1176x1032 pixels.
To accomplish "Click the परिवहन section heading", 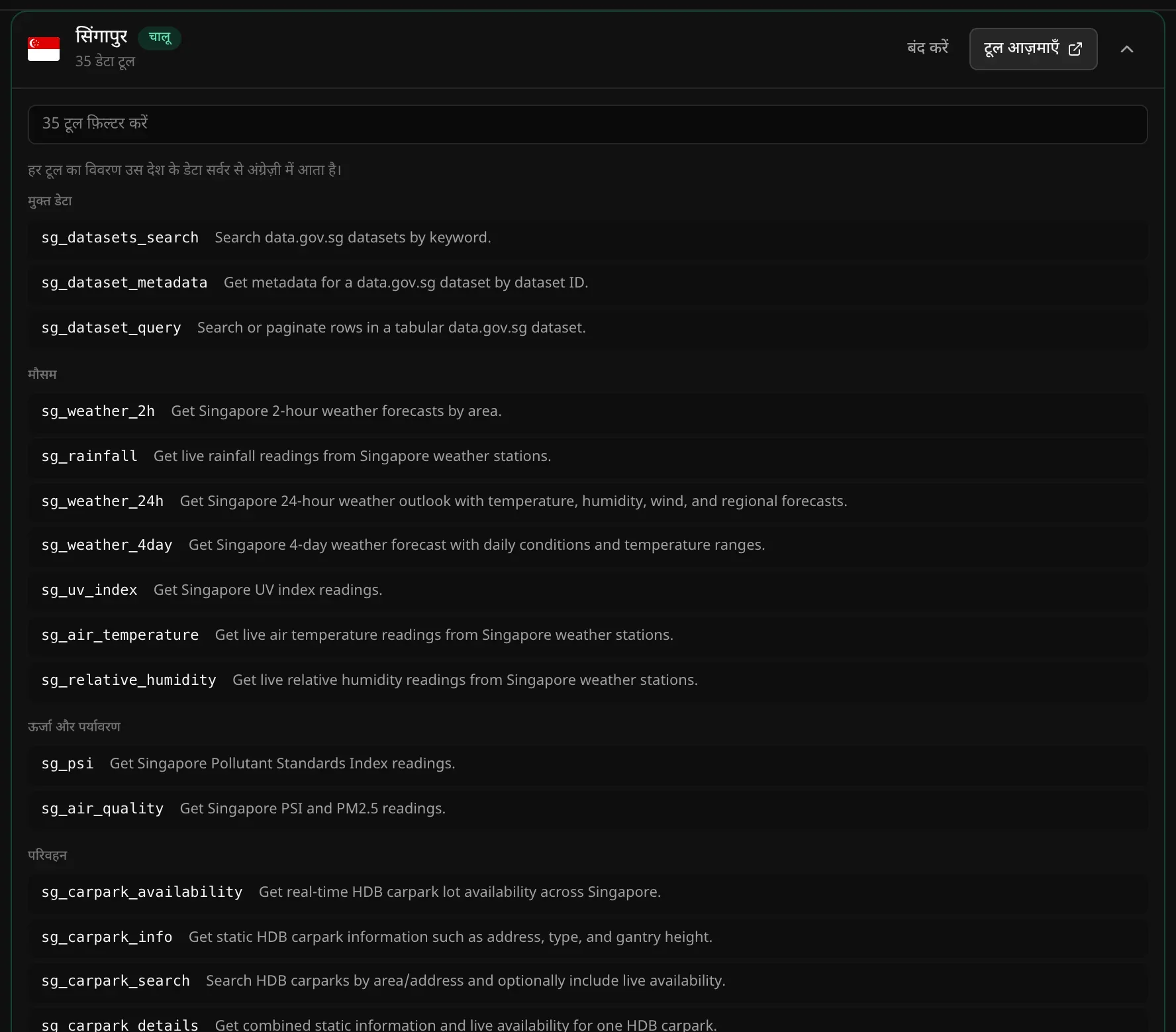I will (48, 855).
